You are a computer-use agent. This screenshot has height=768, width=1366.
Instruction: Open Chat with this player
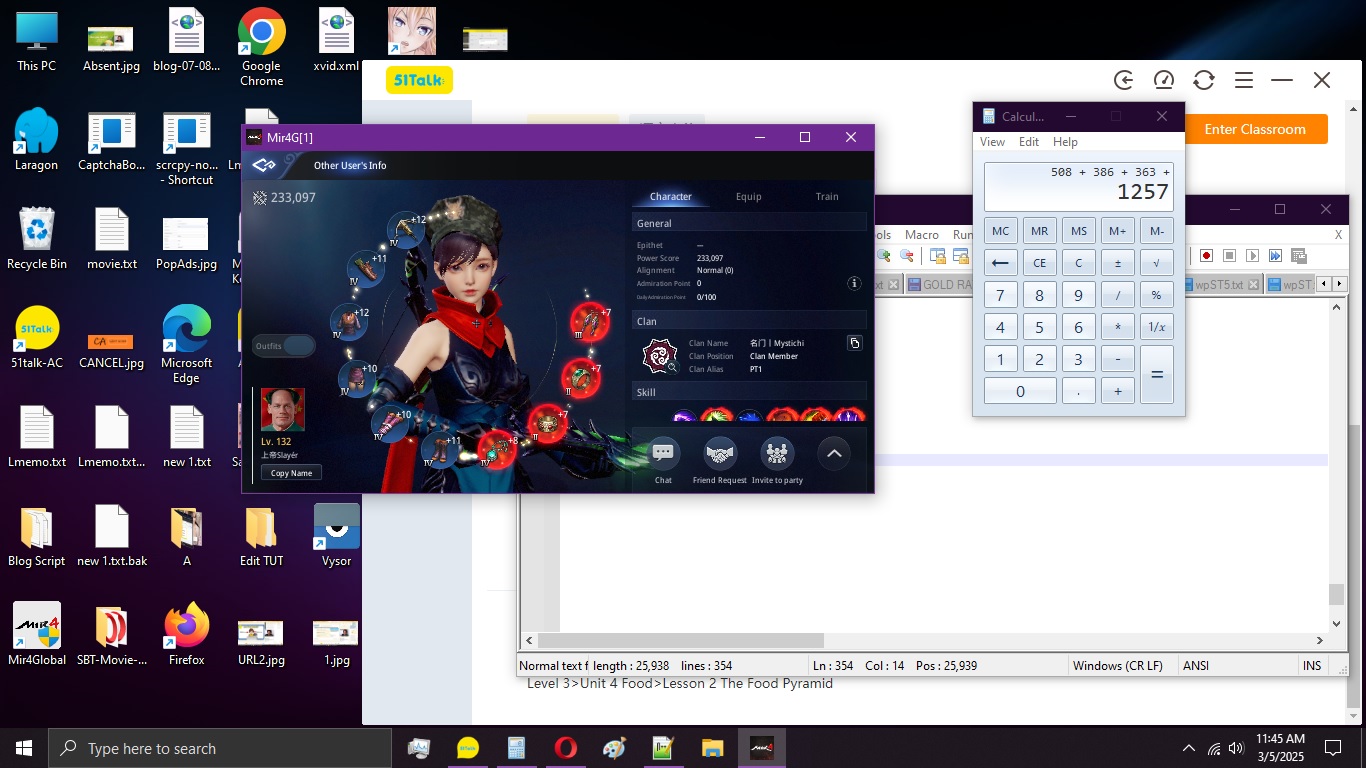663,454
